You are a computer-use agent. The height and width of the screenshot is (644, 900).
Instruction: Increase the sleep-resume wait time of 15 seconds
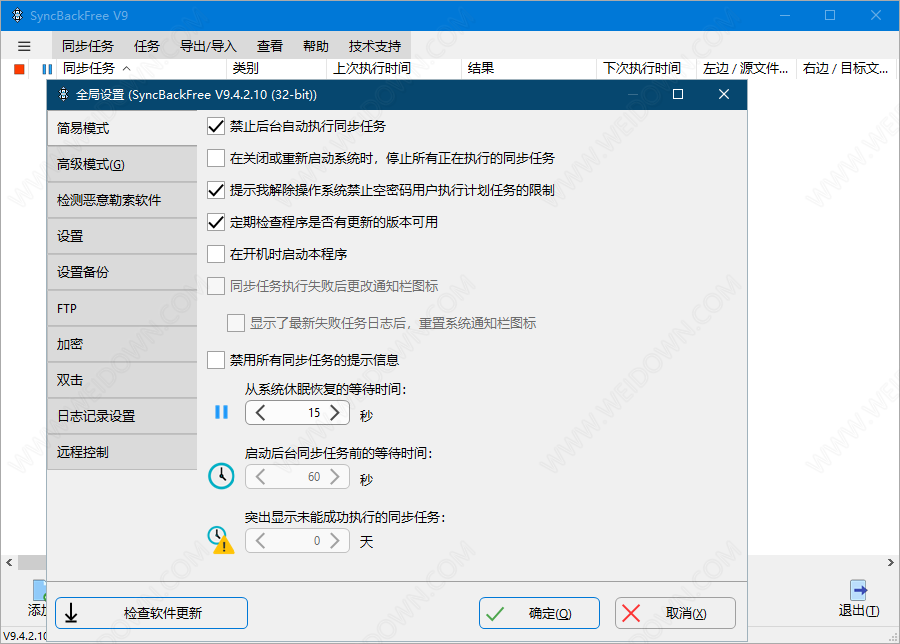coord(335,413)
